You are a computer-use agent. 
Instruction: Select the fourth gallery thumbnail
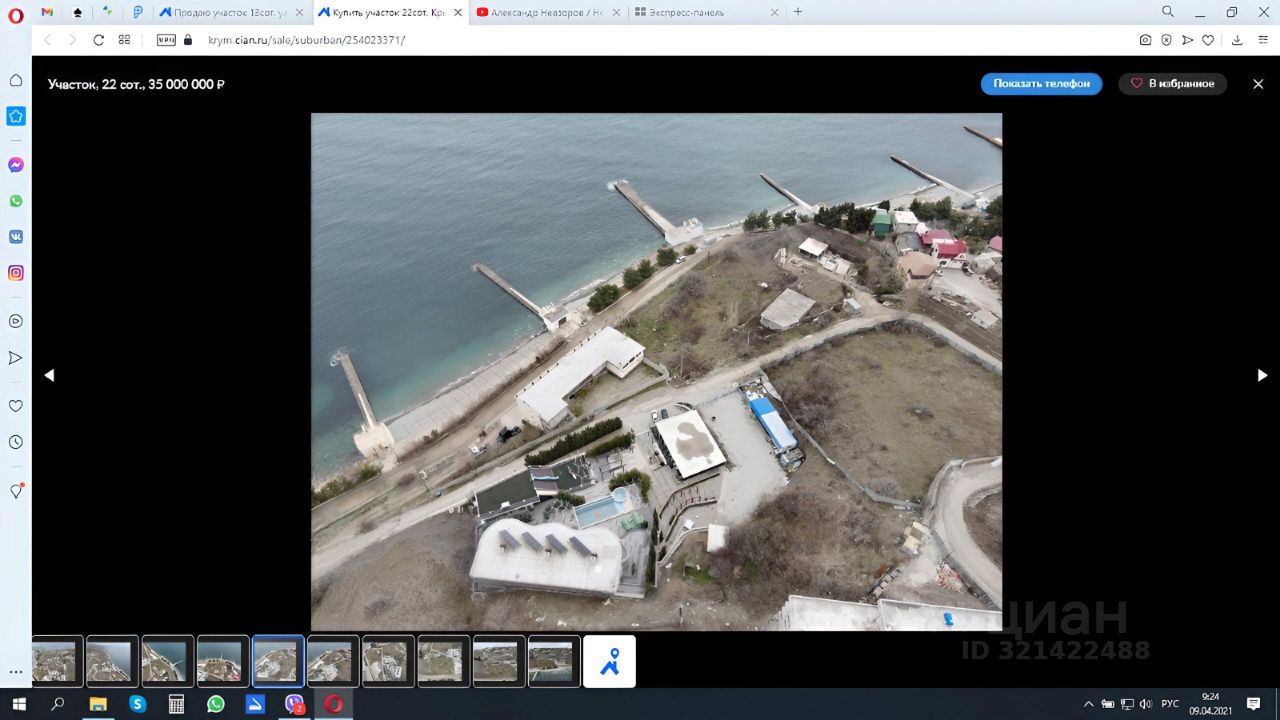(223, 661)
